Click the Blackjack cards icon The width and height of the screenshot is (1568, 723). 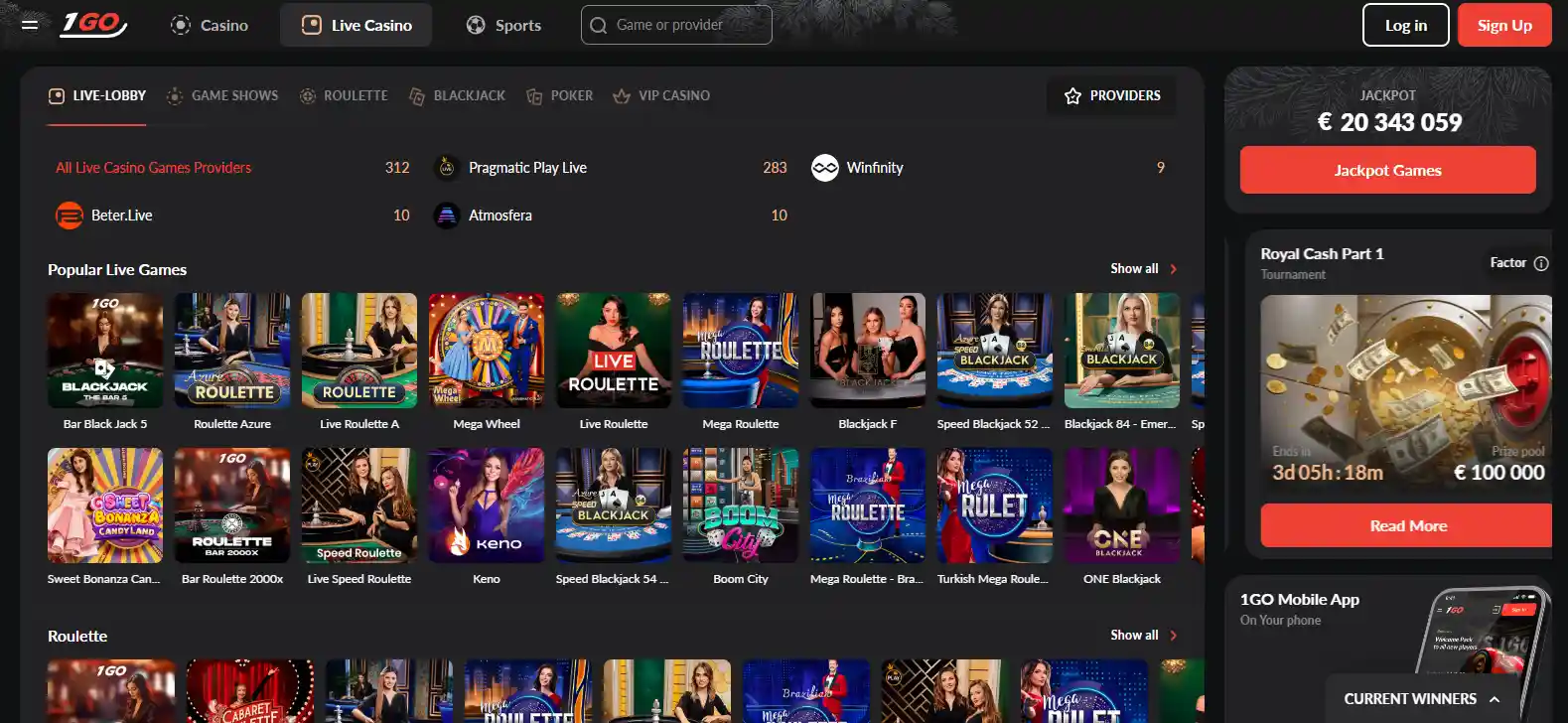[417, 96]
